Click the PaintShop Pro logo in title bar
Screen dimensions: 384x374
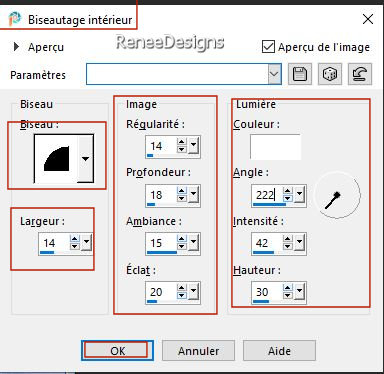(15, 19)
